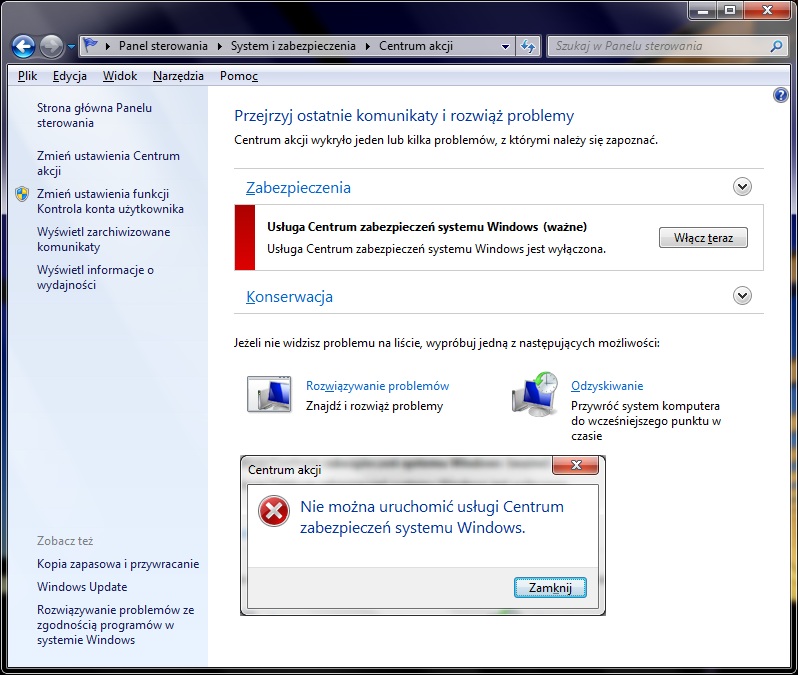Click the magnifier search icon
798x675 pixels.
pyautogui.click(x=777, y=46)
